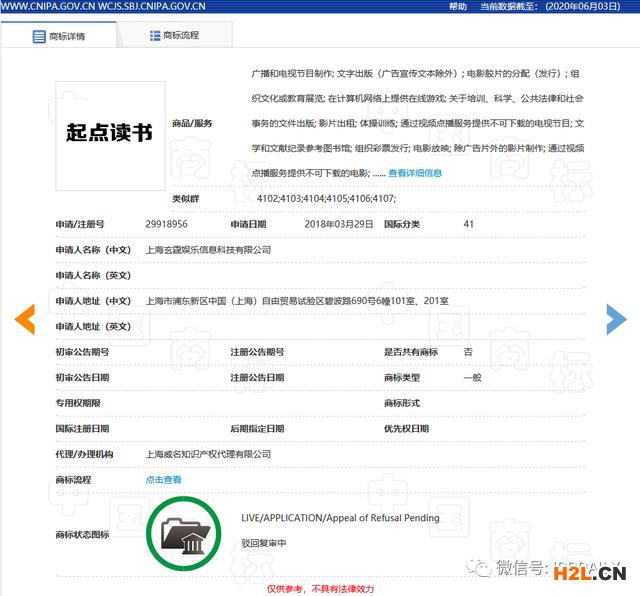The height and width of the screenshot is (596, 640).
Task: Select status text LIVE/APPLICATION/Appeal of Refusal Pending
Action: pos(340,518)
